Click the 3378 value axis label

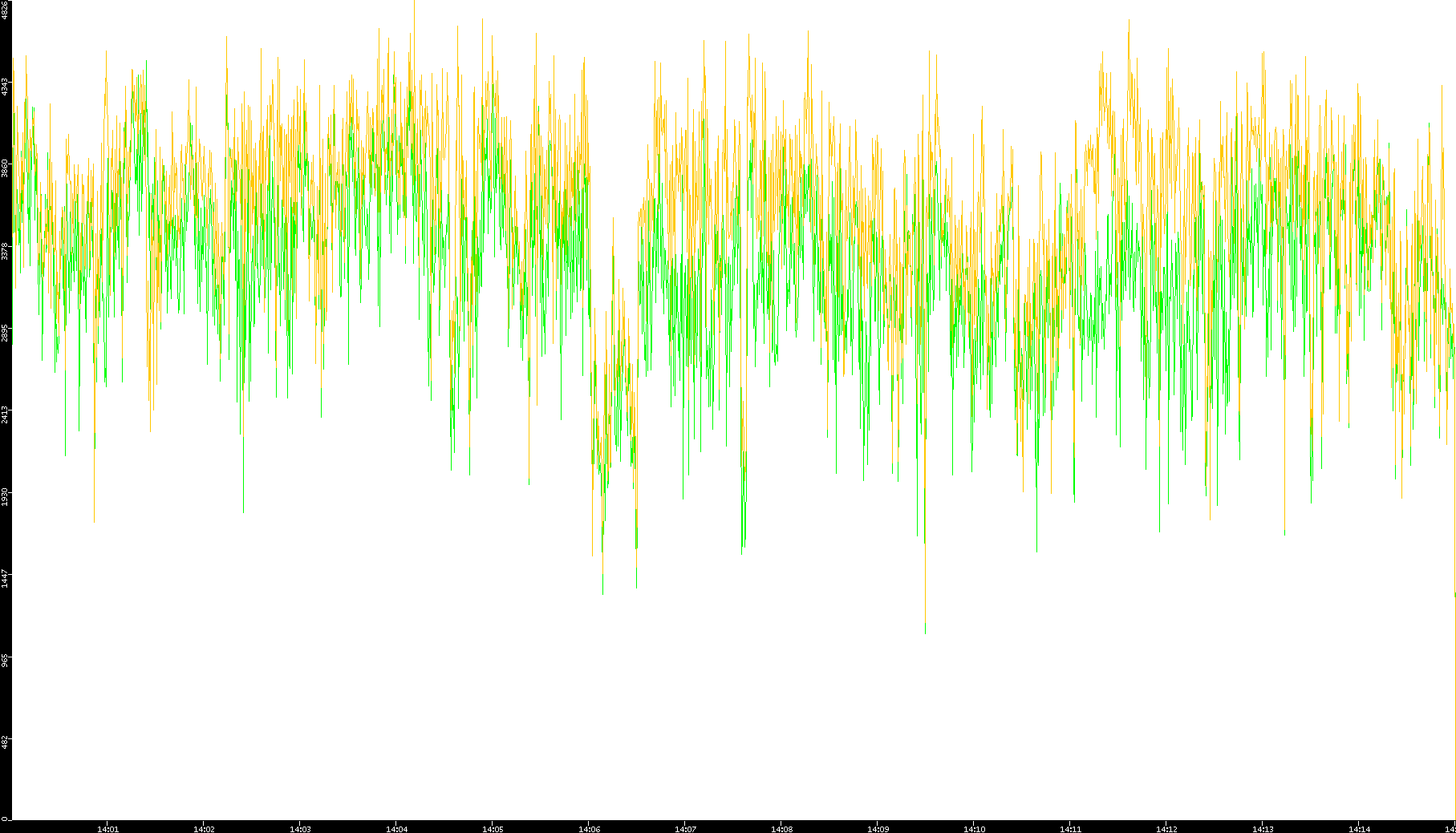(5, 250)
